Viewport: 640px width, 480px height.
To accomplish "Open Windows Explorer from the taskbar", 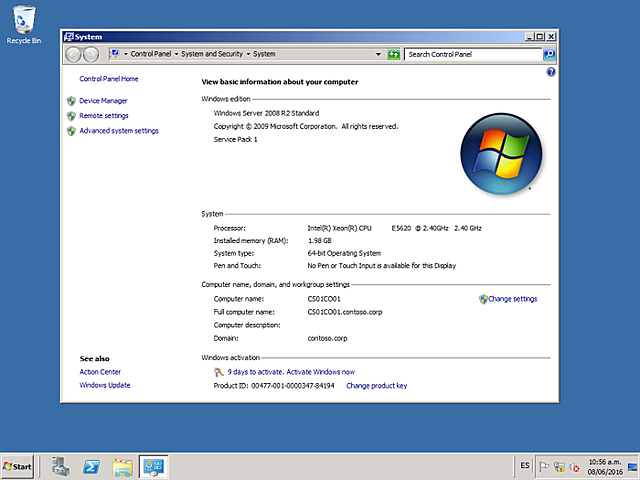I will point(122,467).
